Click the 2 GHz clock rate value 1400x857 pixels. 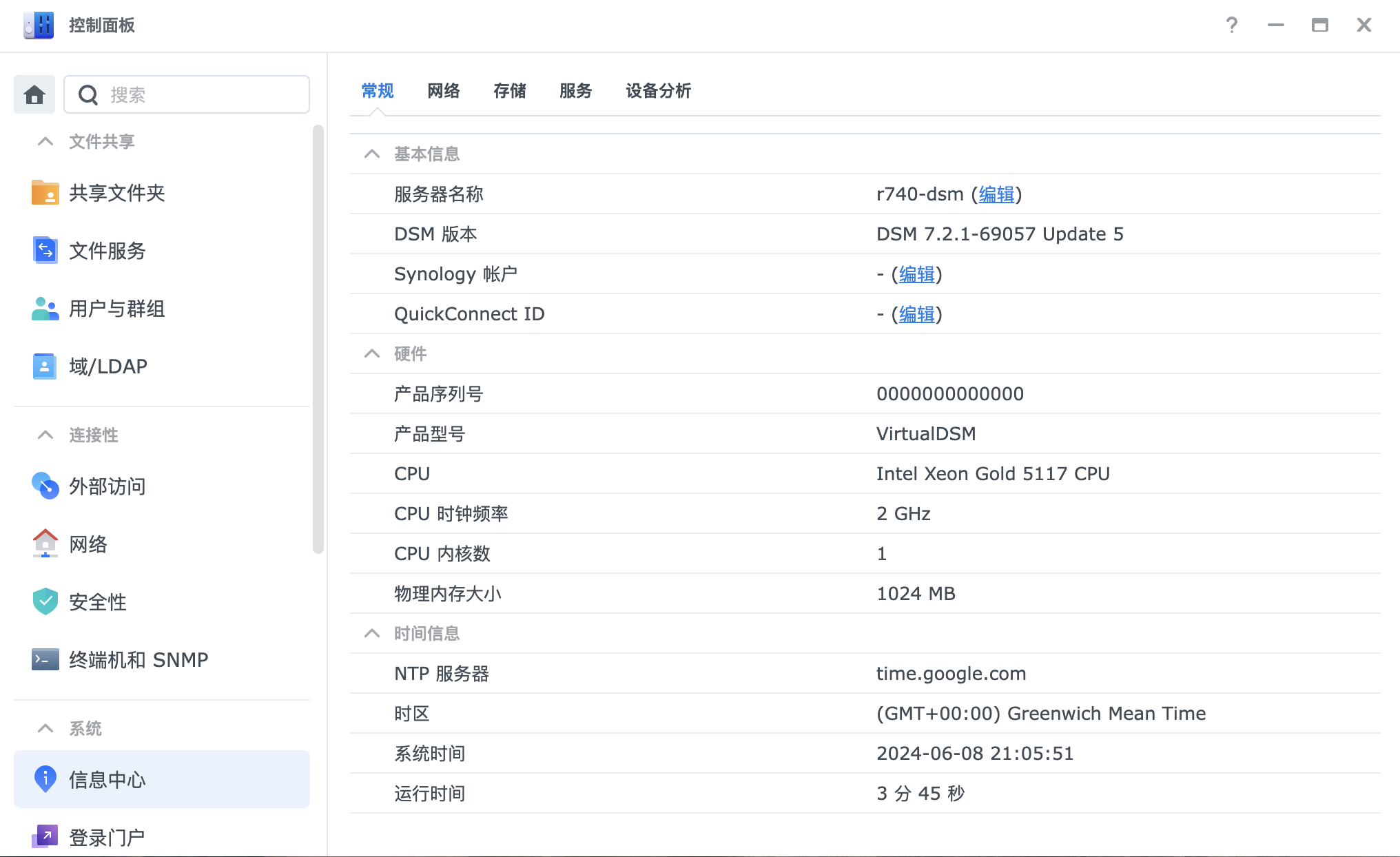[903, 515]
